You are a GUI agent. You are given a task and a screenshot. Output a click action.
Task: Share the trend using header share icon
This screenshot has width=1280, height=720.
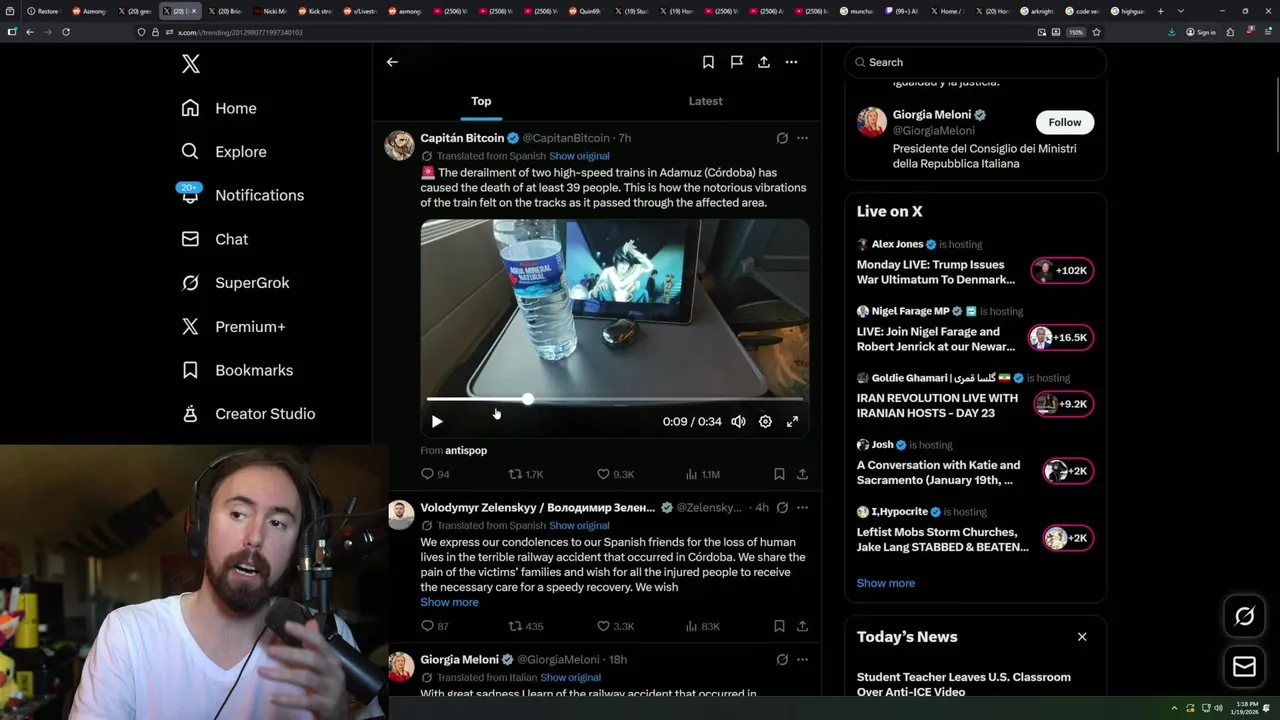[764, 62]
